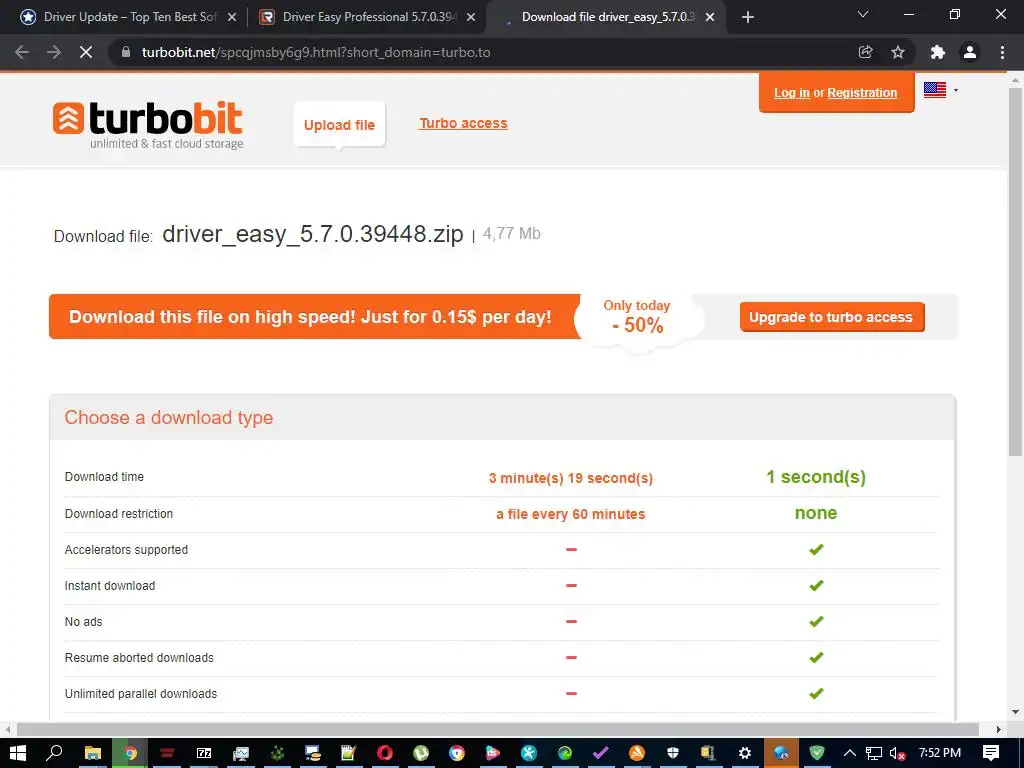Screen dimensions: 1024x768
Task: Open the notification center icon
Action: (x=991, y=753)
